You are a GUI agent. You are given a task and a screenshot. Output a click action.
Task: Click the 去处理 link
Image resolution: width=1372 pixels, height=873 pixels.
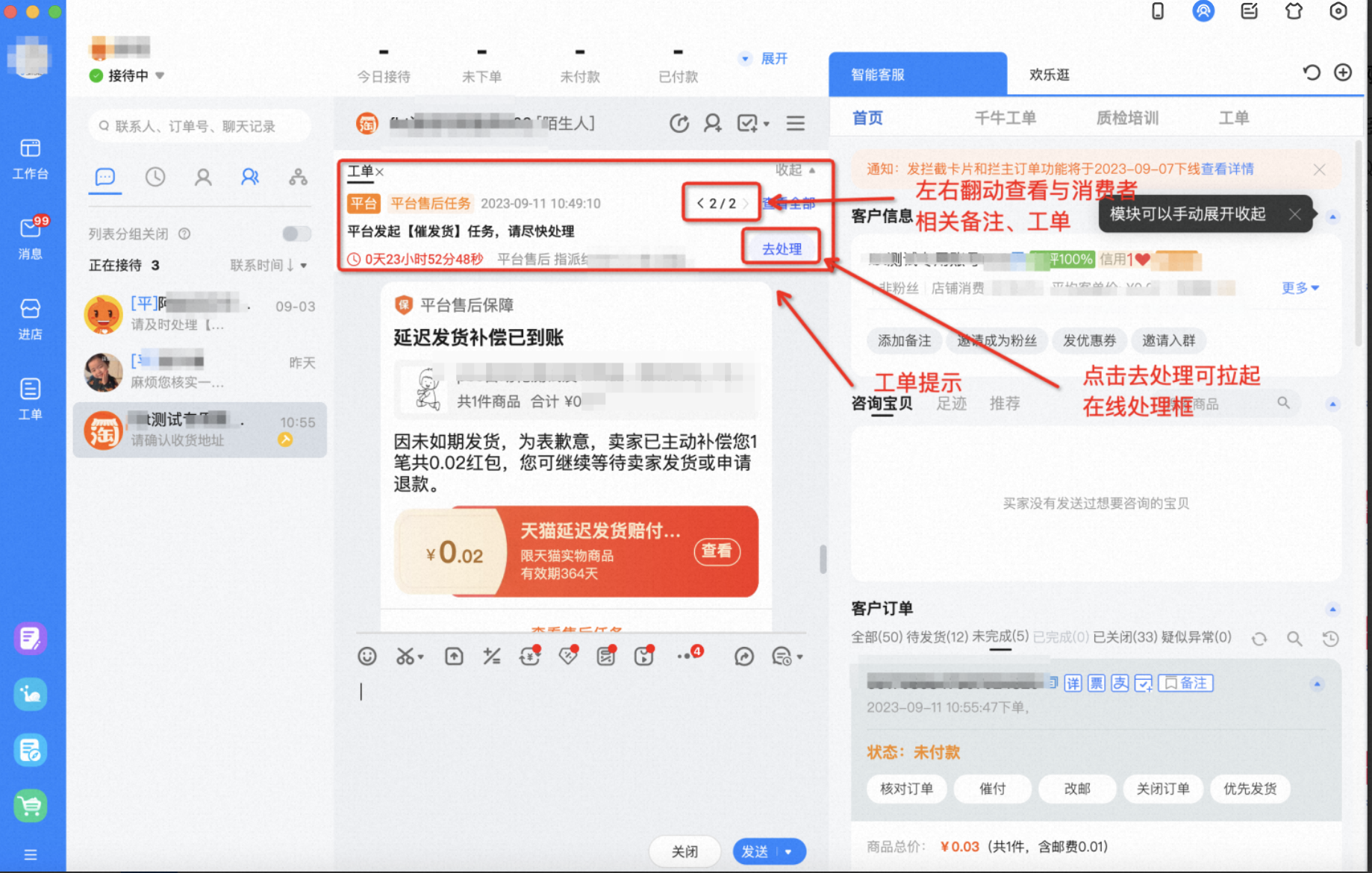click(782, 248)
